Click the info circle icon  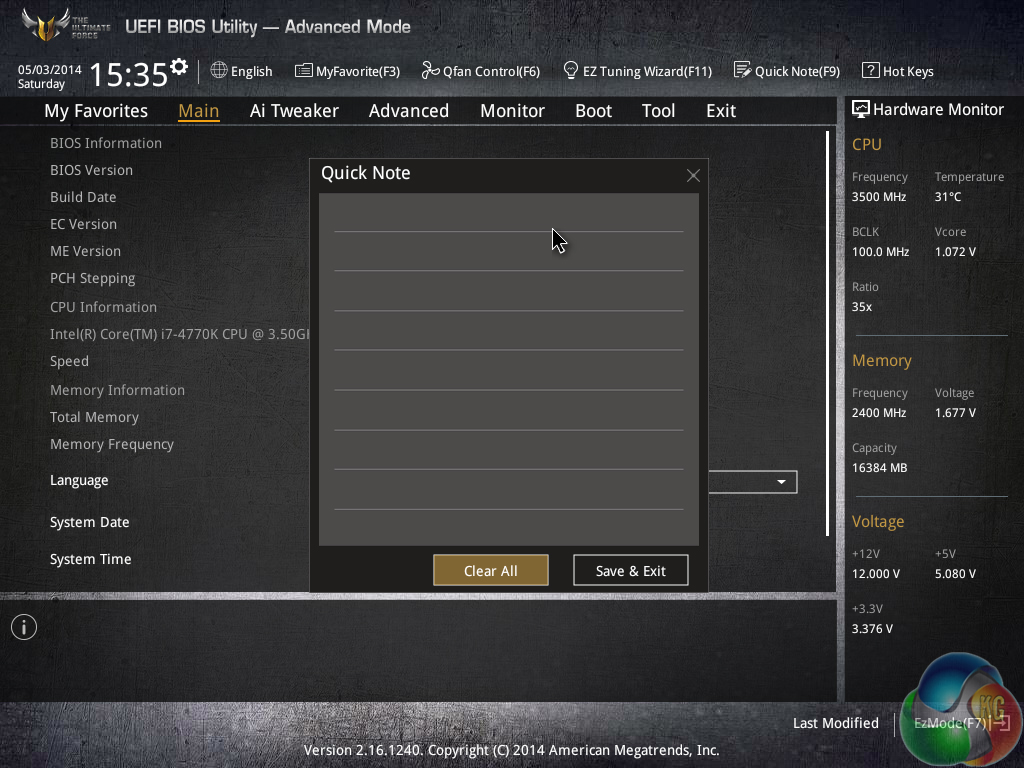click(x=24, y=628)
